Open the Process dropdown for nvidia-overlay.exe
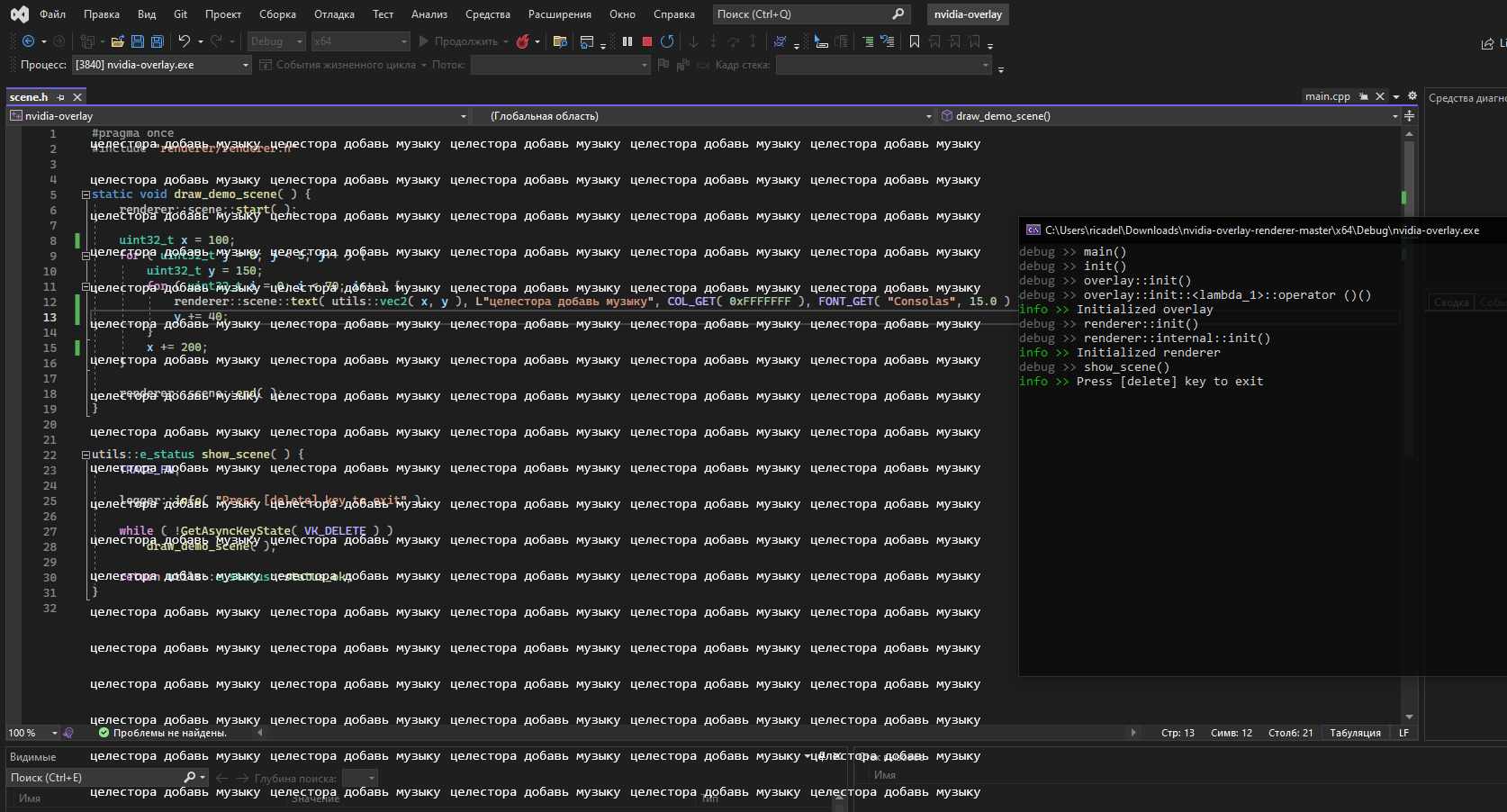Viewport: 1507px width, 812px height. pyautogui.click(x=246, y=65)
